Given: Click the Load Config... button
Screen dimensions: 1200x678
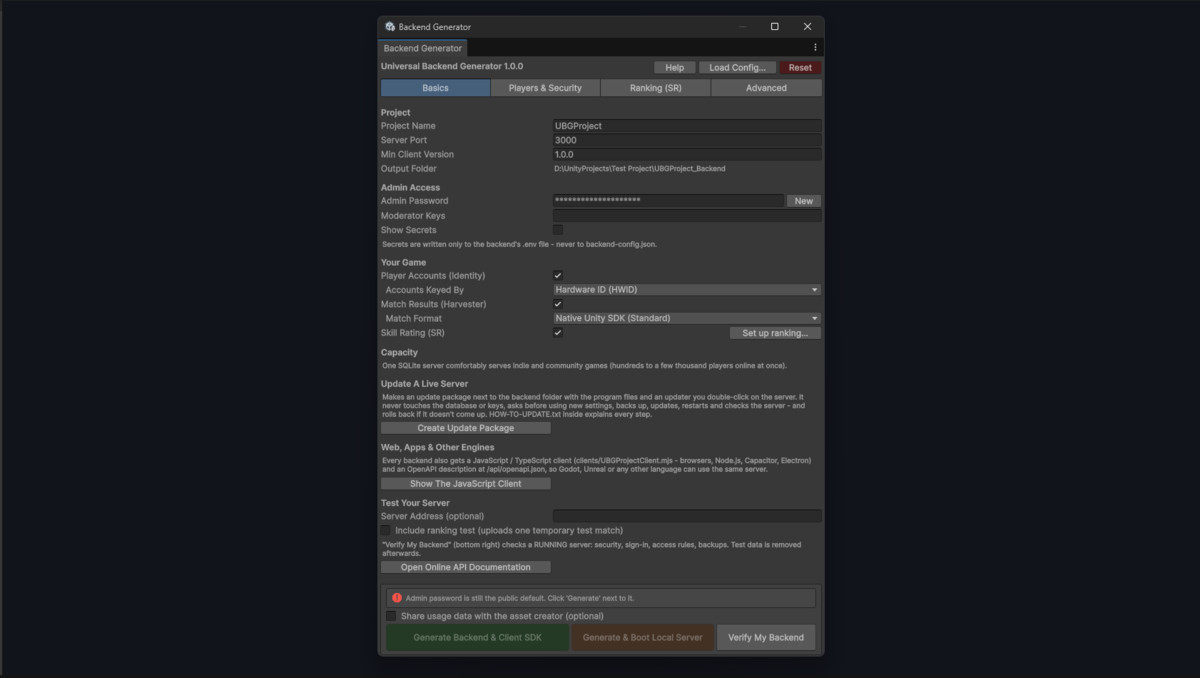Looking at the screenshot, I should point(737,68).
